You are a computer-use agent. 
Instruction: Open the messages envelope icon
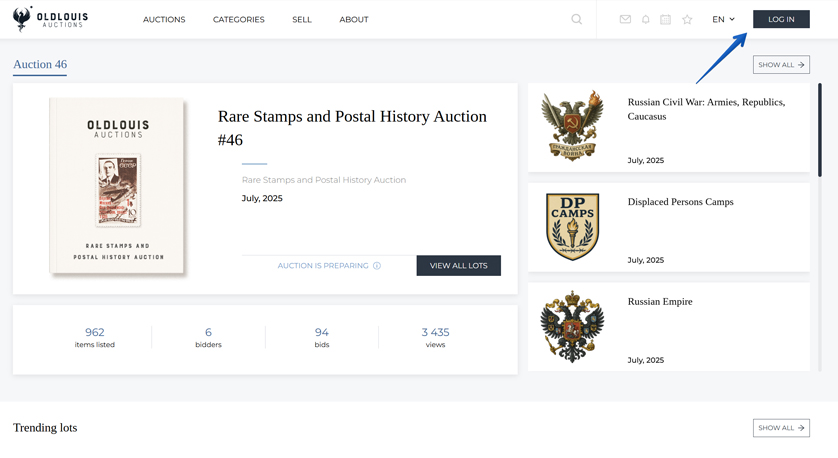coord(625,19)
